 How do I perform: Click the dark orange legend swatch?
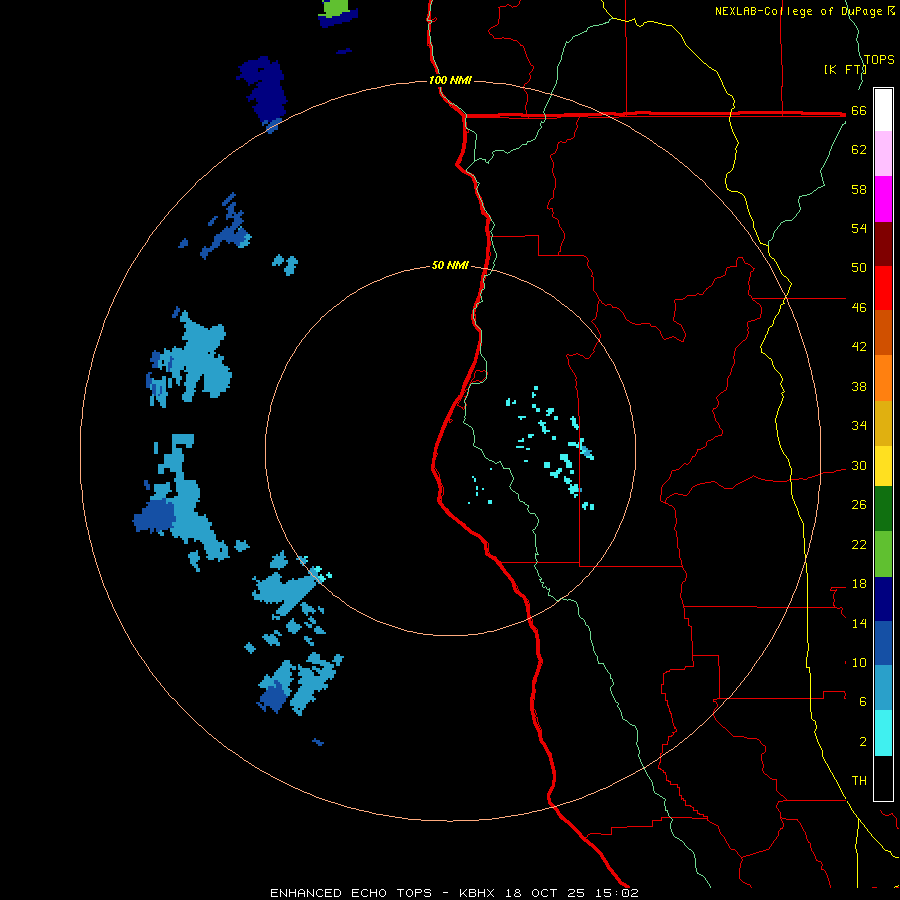coord(883,333)
